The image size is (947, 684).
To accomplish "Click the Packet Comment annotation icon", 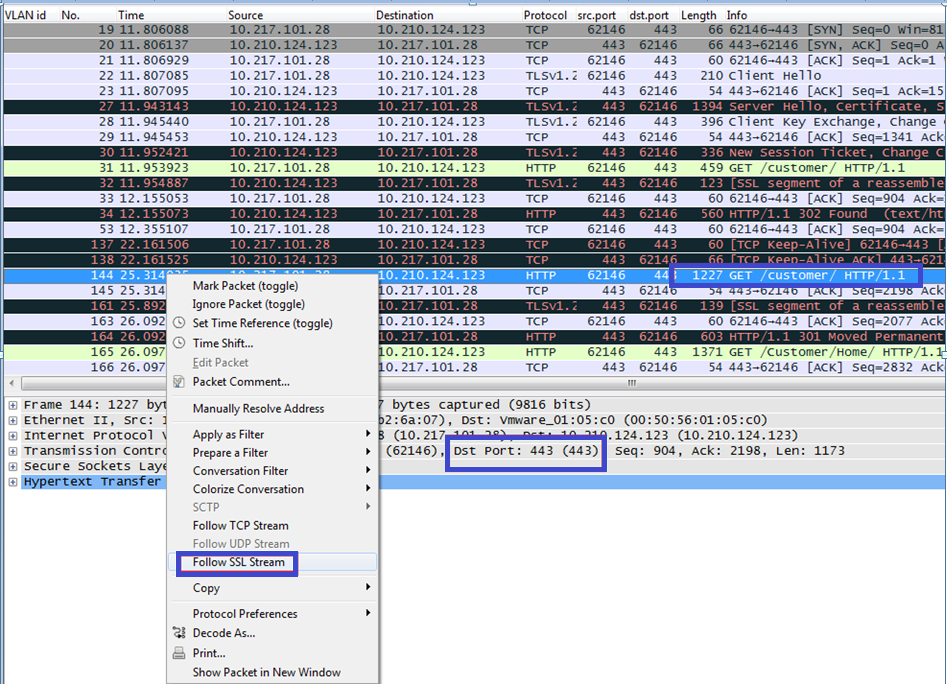I will click(180, 381).
